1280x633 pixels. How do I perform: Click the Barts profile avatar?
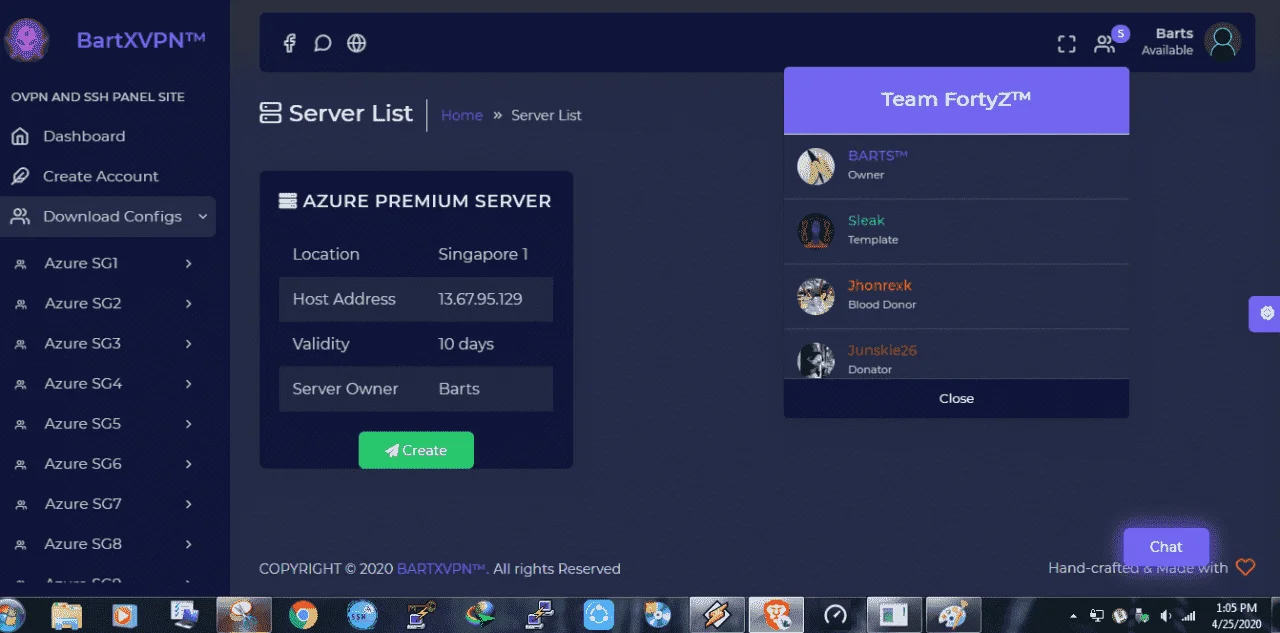click(x=1223, y=41)
